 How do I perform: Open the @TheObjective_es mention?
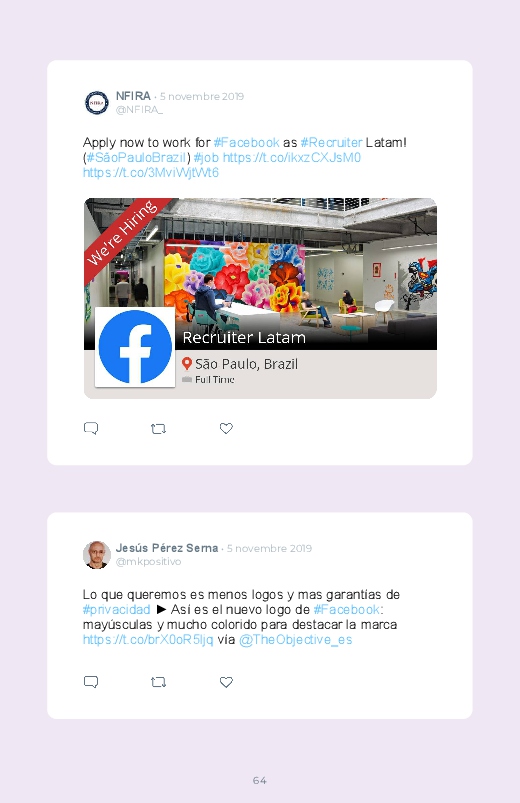(296, 640)
